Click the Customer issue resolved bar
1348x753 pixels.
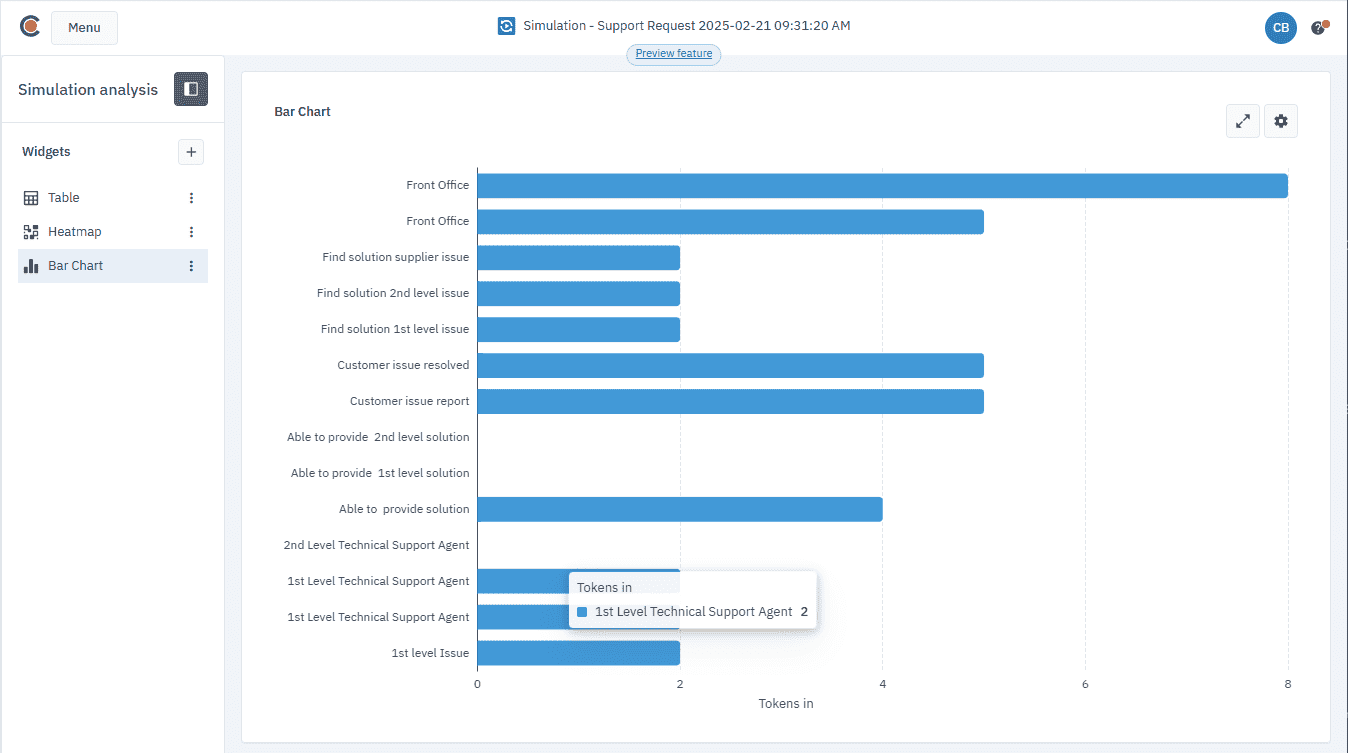[x=730, y=366]
